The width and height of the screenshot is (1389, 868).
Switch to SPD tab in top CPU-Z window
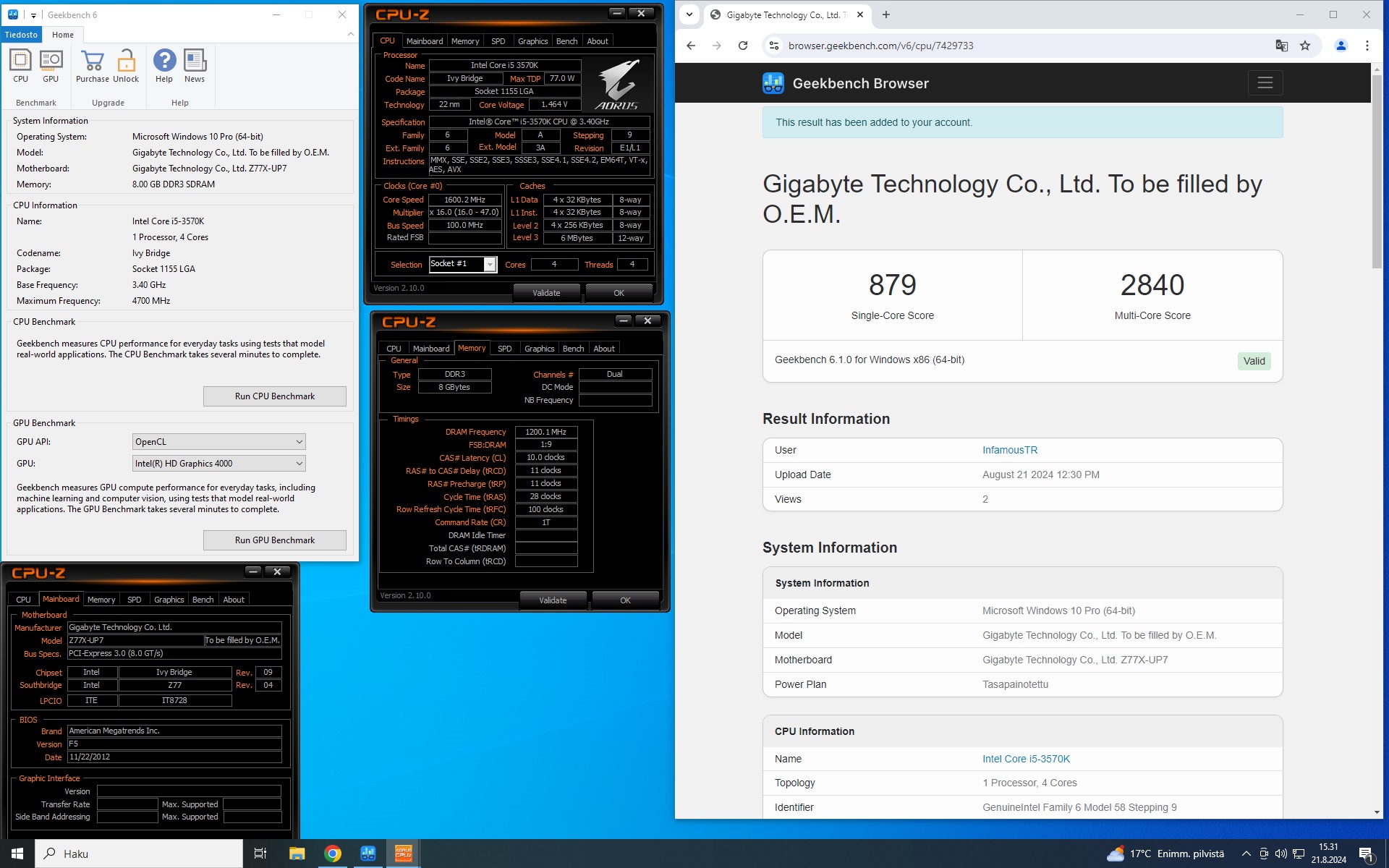pyautogui.click(x=498, y=41)
